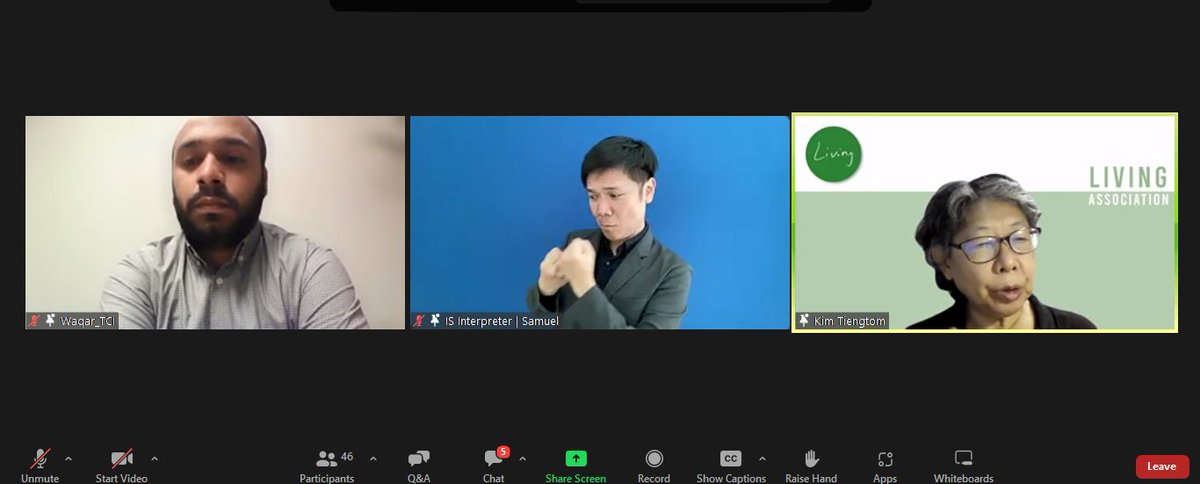The width and height of the screenshot is (1200, 484).
Task: Click muted mic icon on Waqar_TCI label
Action: (36, 322)
